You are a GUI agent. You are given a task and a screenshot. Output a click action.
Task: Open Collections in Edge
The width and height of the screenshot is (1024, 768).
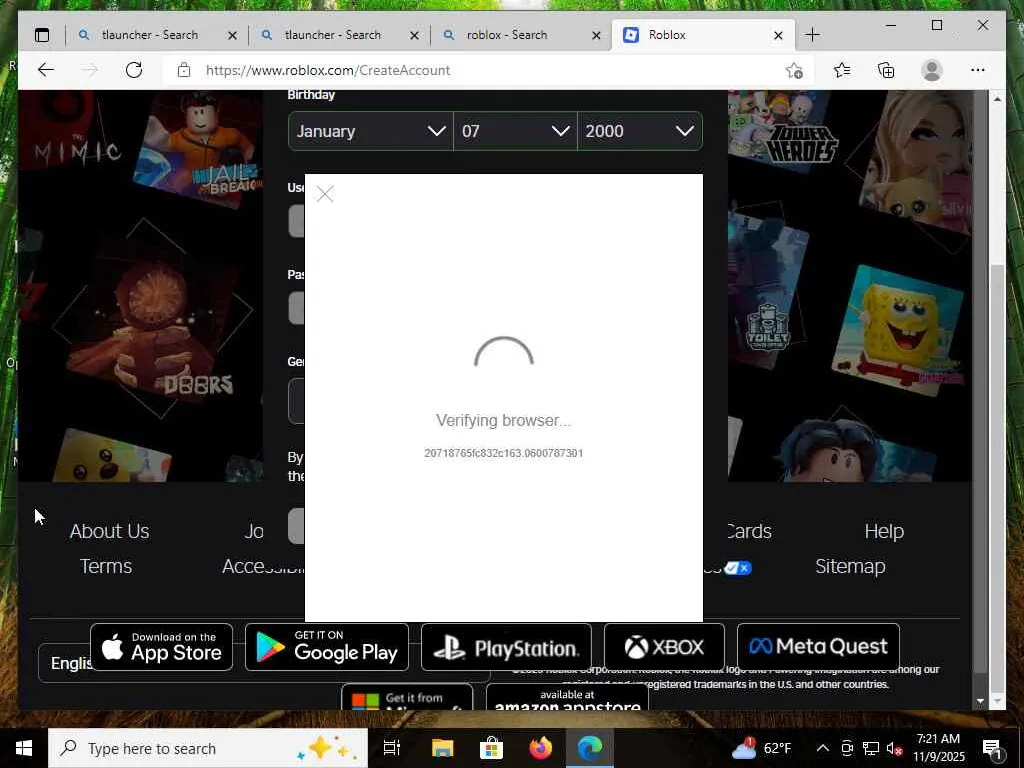[x=886, y=70]
